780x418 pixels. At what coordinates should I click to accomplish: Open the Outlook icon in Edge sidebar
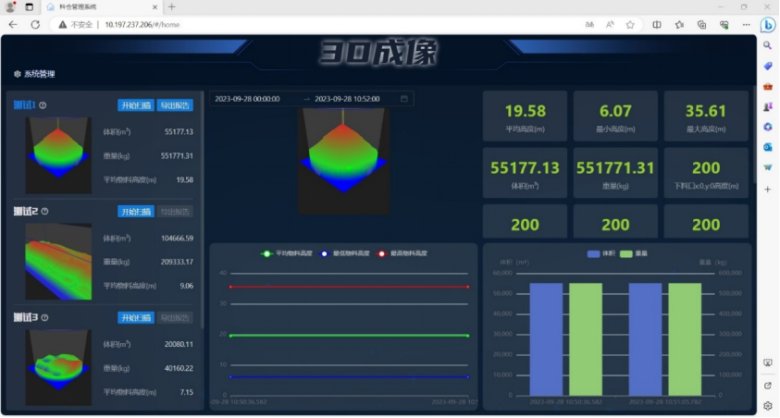click(767, 147)
